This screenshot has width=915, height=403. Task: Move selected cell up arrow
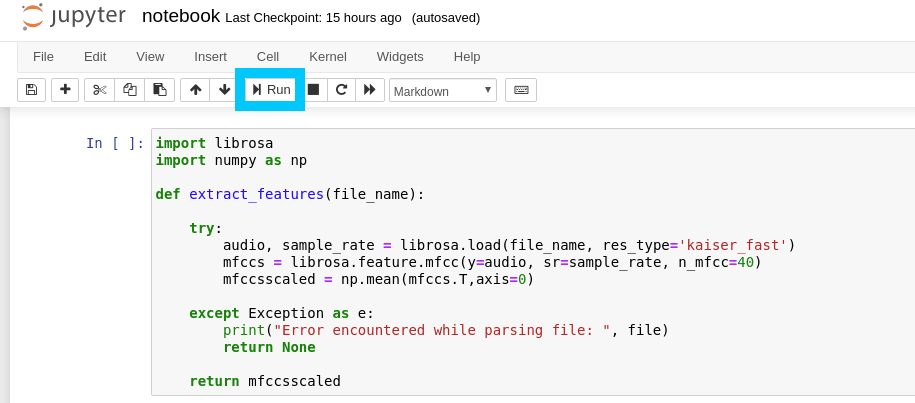195,90
